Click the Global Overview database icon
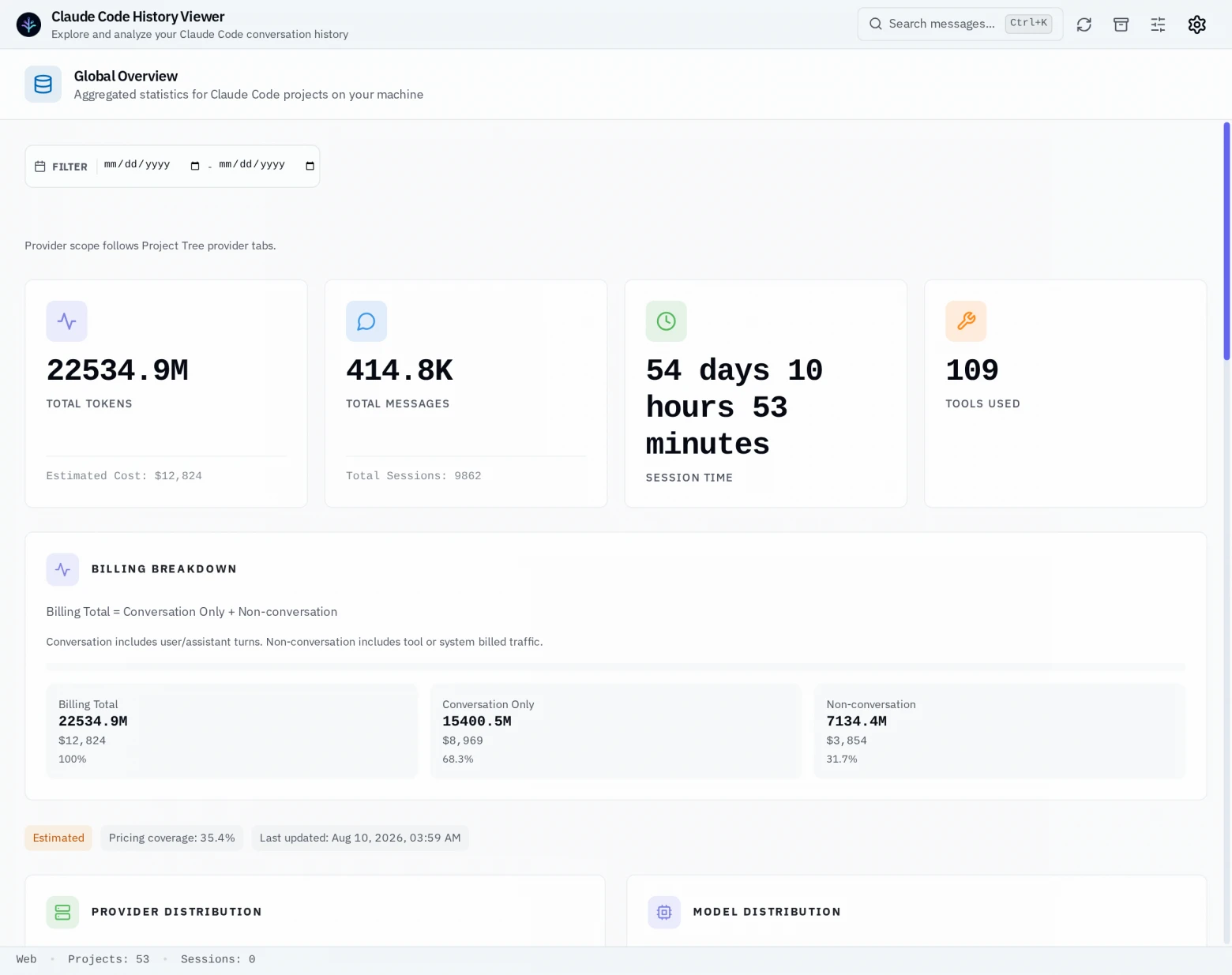The height and width of the screenshot is (975, 1232). pyautogui.click(x=43, y=84)
